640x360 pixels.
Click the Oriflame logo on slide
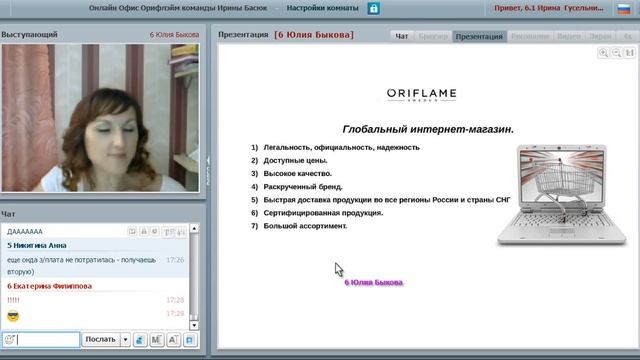click(x=422, y=95)
